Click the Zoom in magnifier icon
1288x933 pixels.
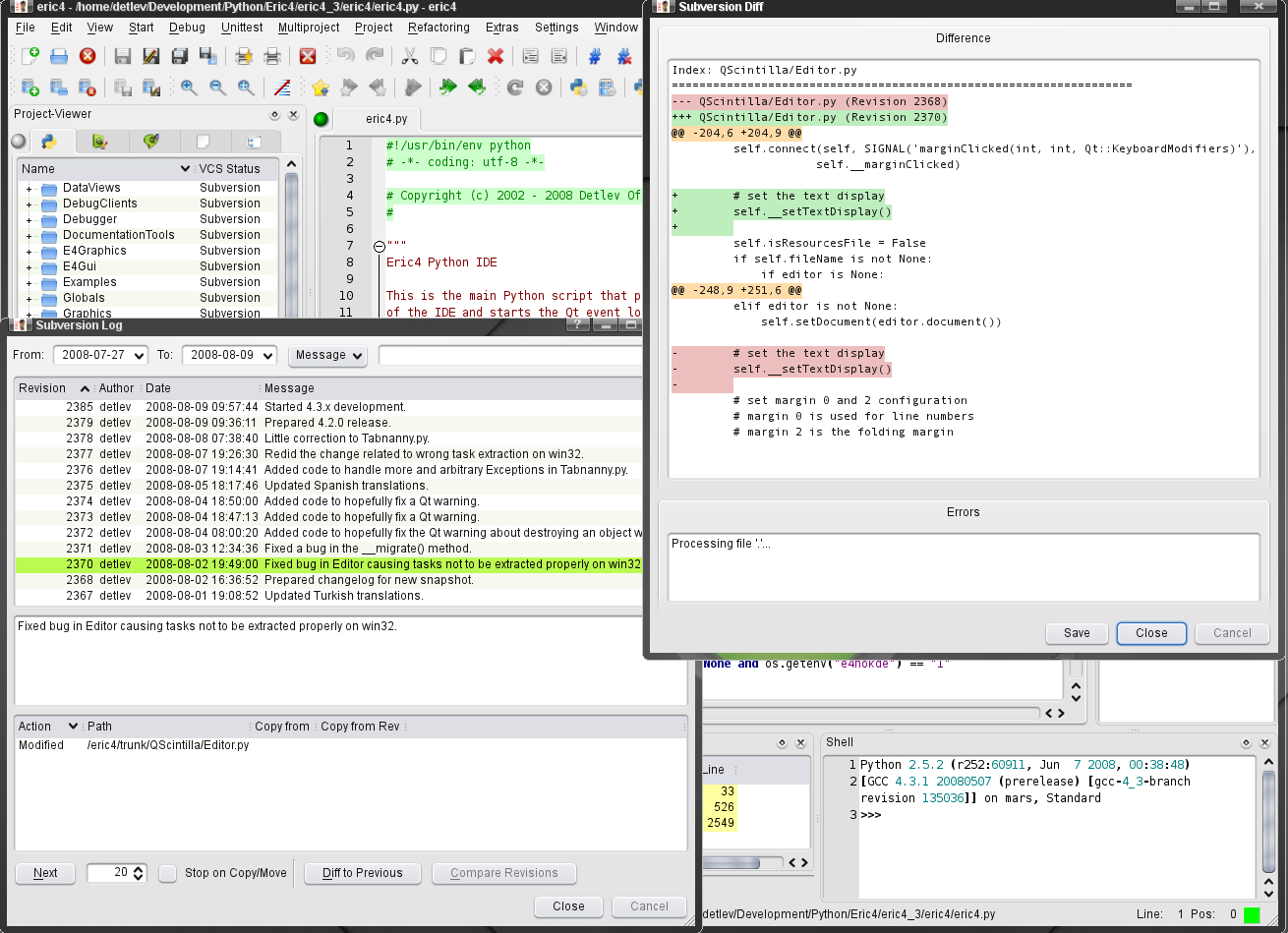189,88
